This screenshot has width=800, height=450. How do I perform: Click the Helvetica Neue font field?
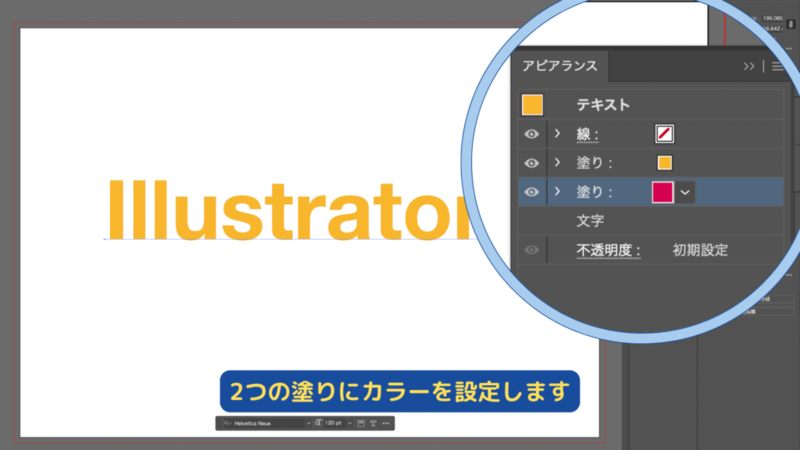pyautogui.click(x=266, y=423)
